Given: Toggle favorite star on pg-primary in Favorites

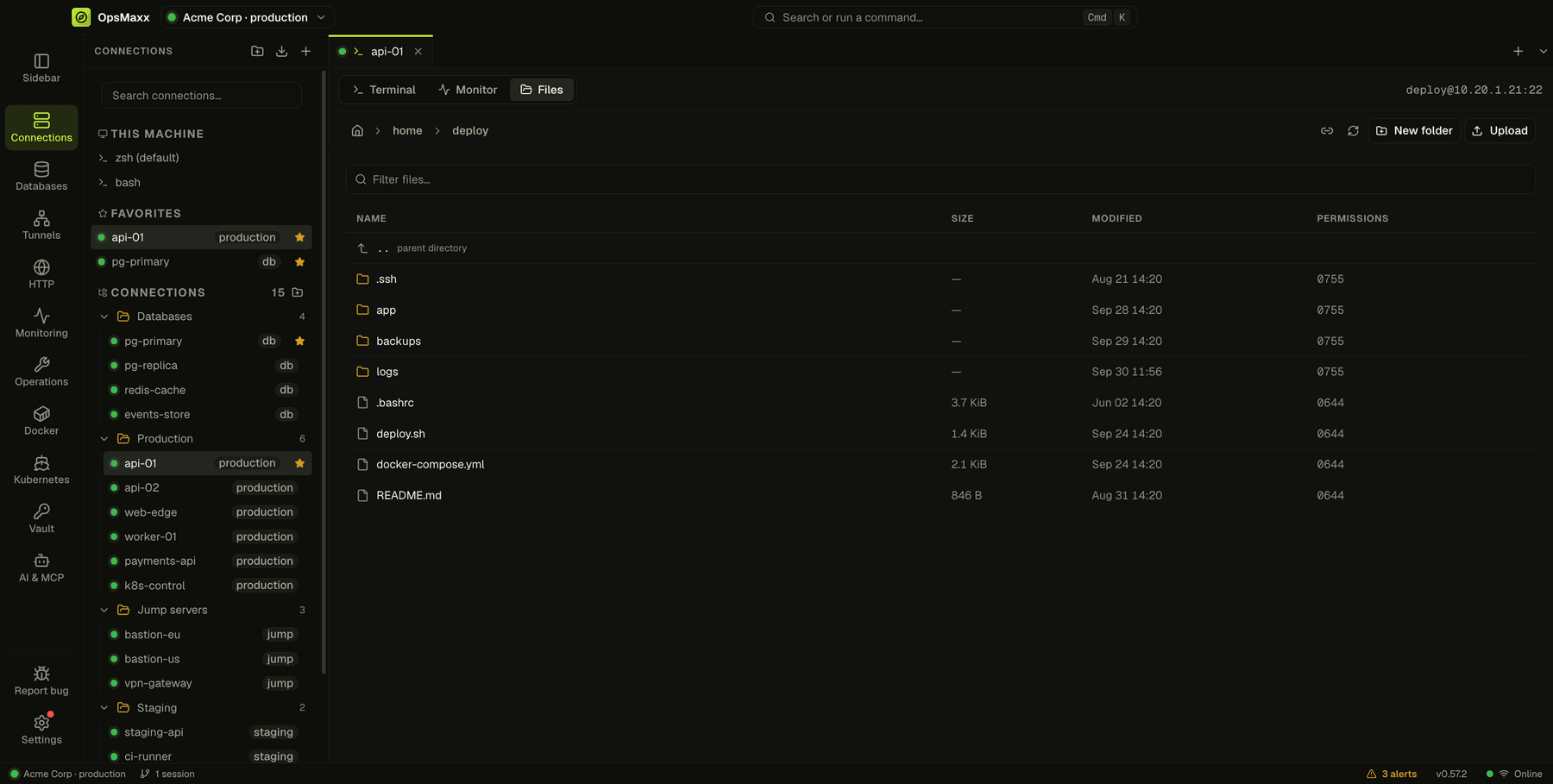Looking at the screenshot, I should pos(299,262).
